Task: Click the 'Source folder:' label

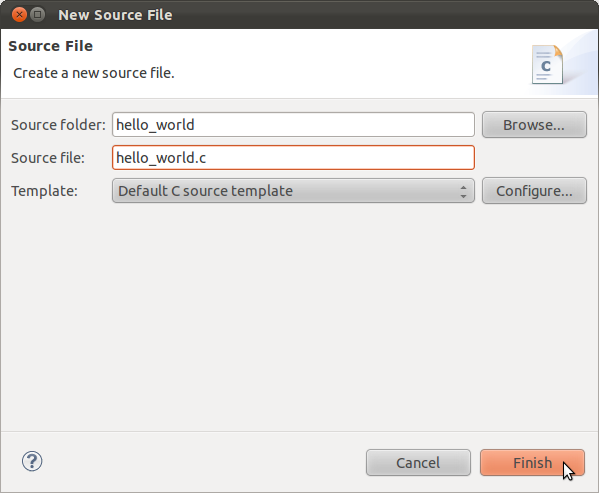Action: coord(58,125)
